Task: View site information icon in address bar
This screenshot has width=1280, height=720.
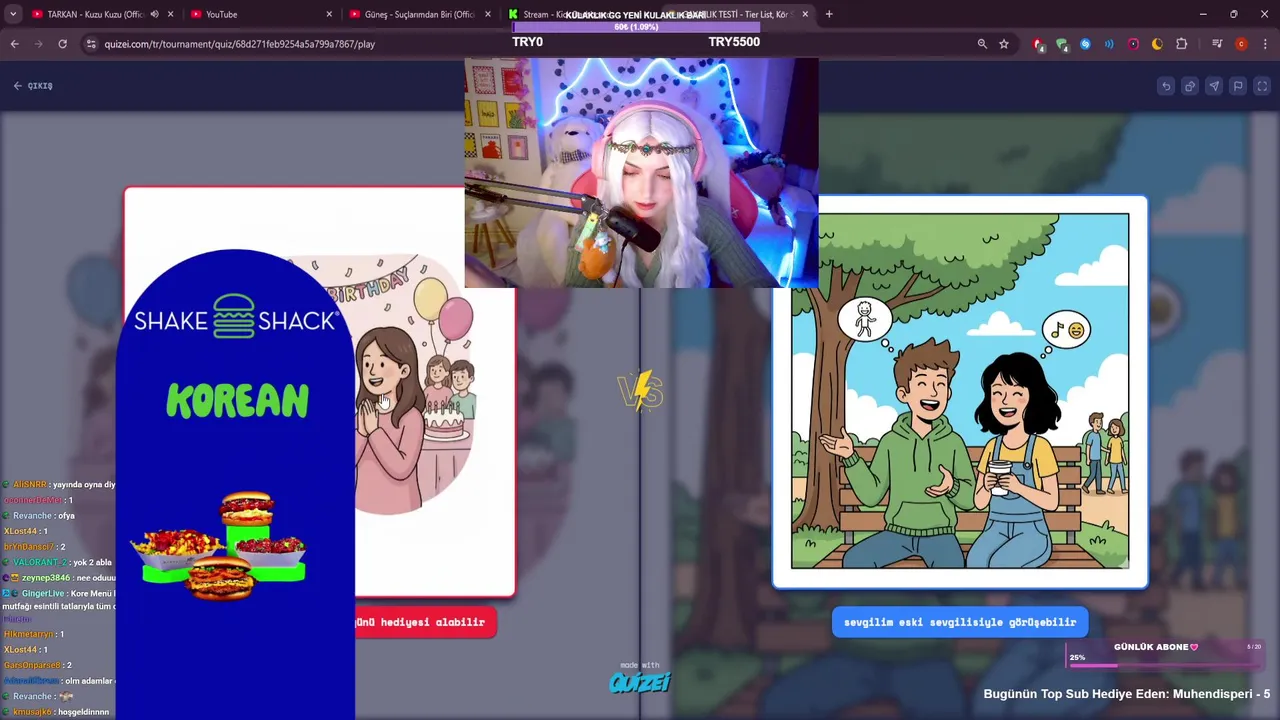Action: point(91,44)
